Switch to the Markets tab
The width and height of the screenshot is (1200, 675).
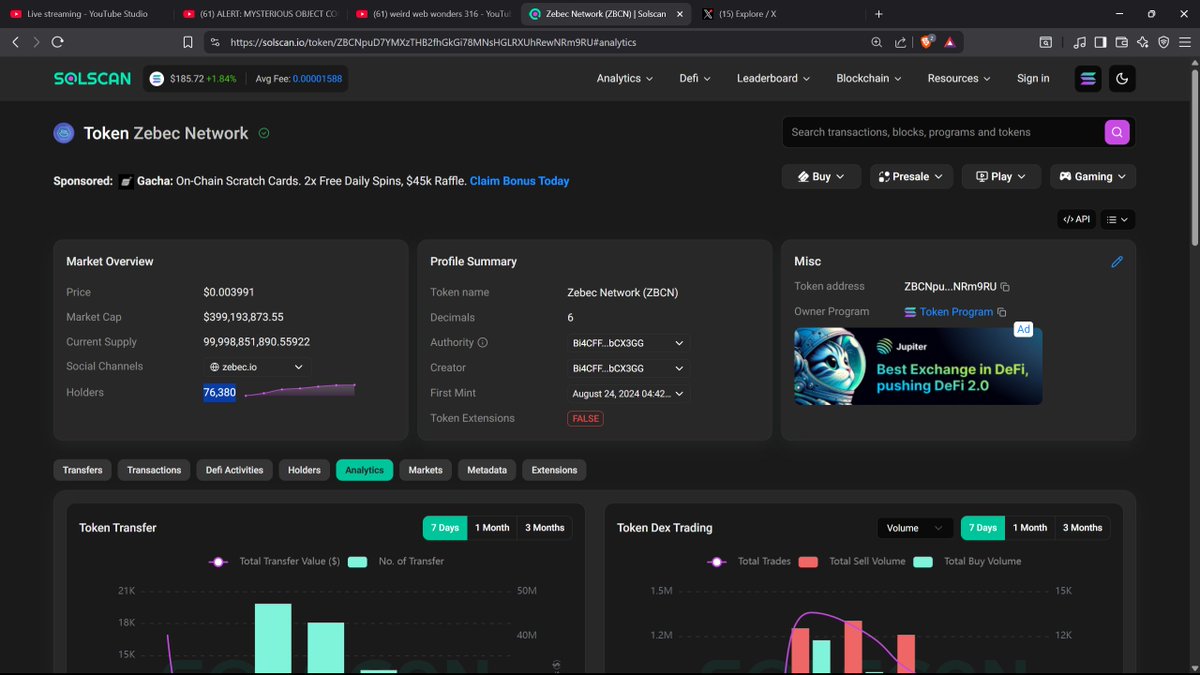(x=426, y=470)
